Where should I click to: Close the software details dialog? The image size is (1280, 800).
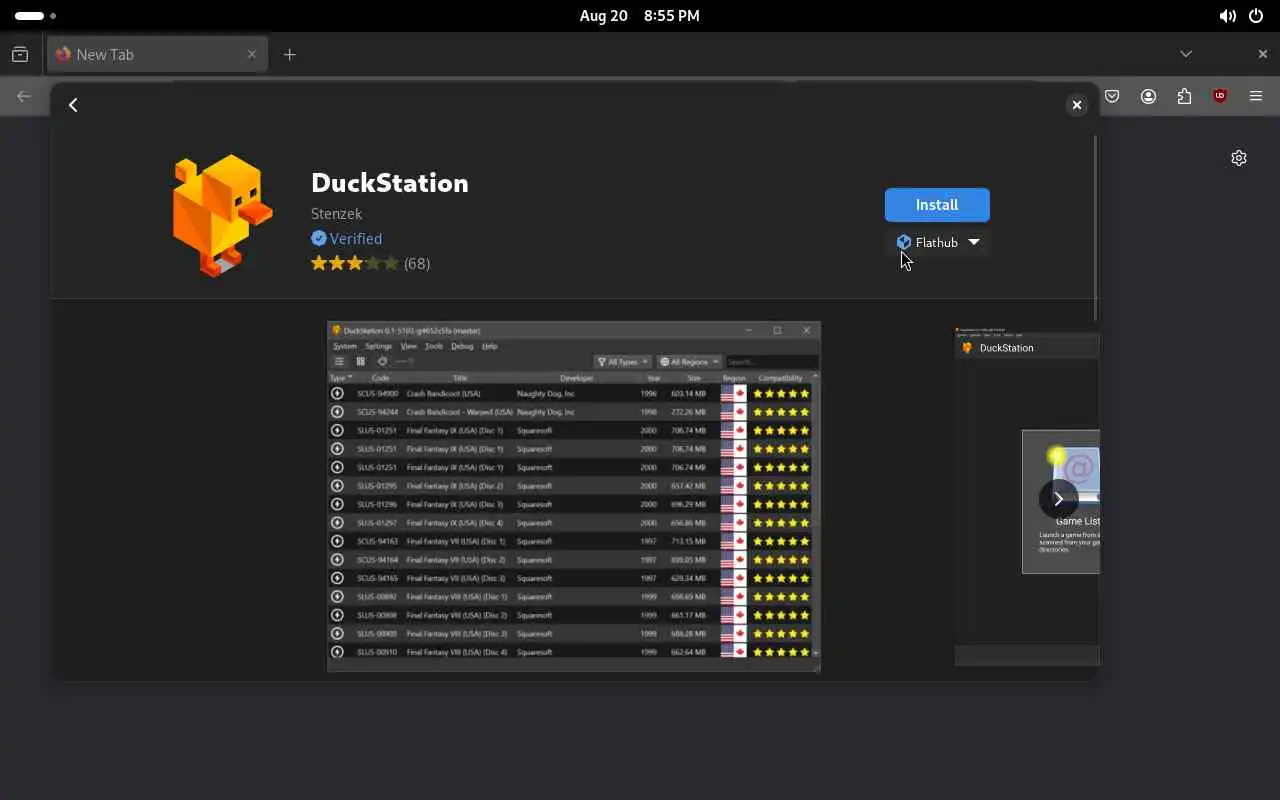pos(1077,105)
